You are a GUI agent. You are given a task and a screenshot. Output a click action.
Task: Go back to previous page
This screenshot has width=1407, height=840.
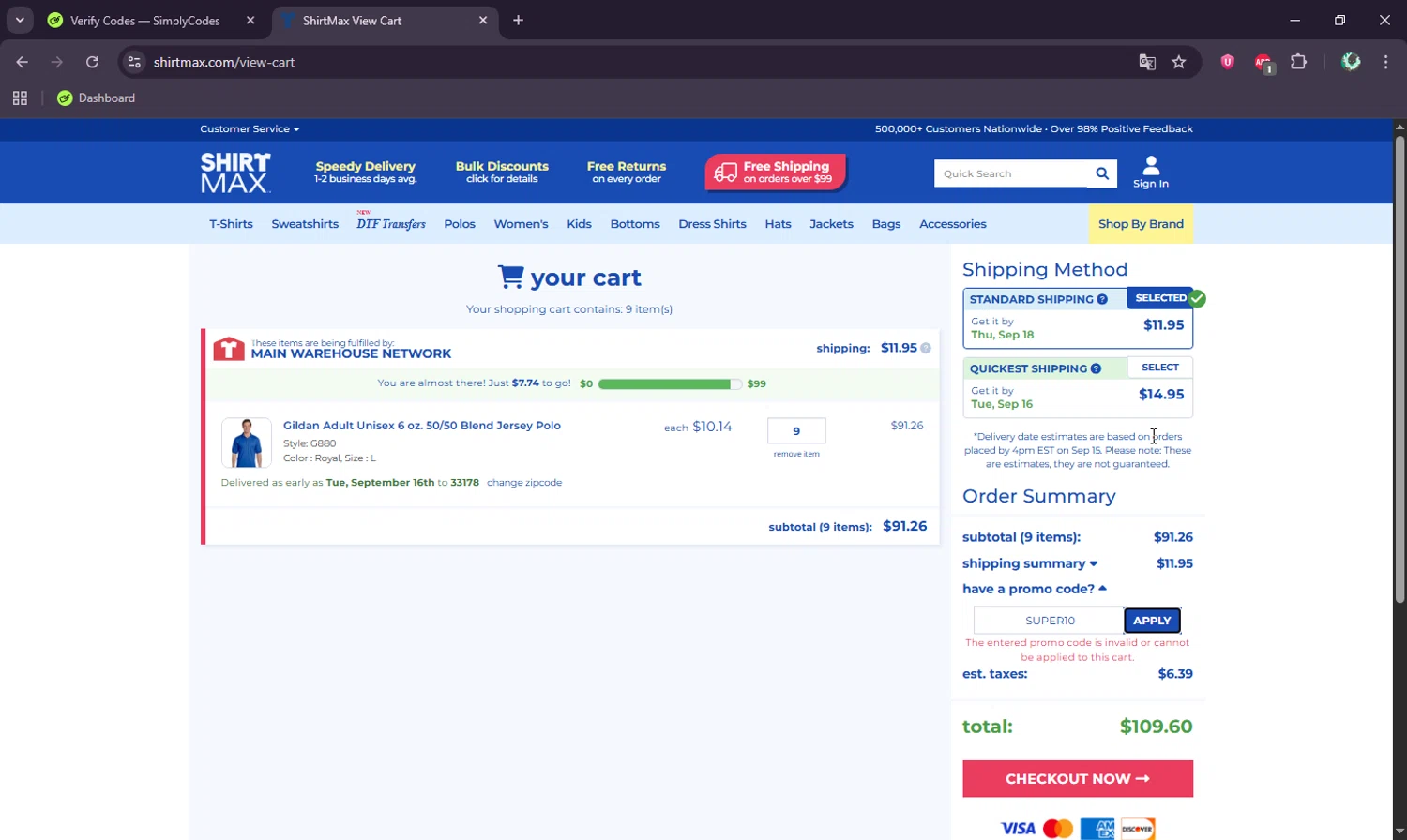click(x=23, y=62)
